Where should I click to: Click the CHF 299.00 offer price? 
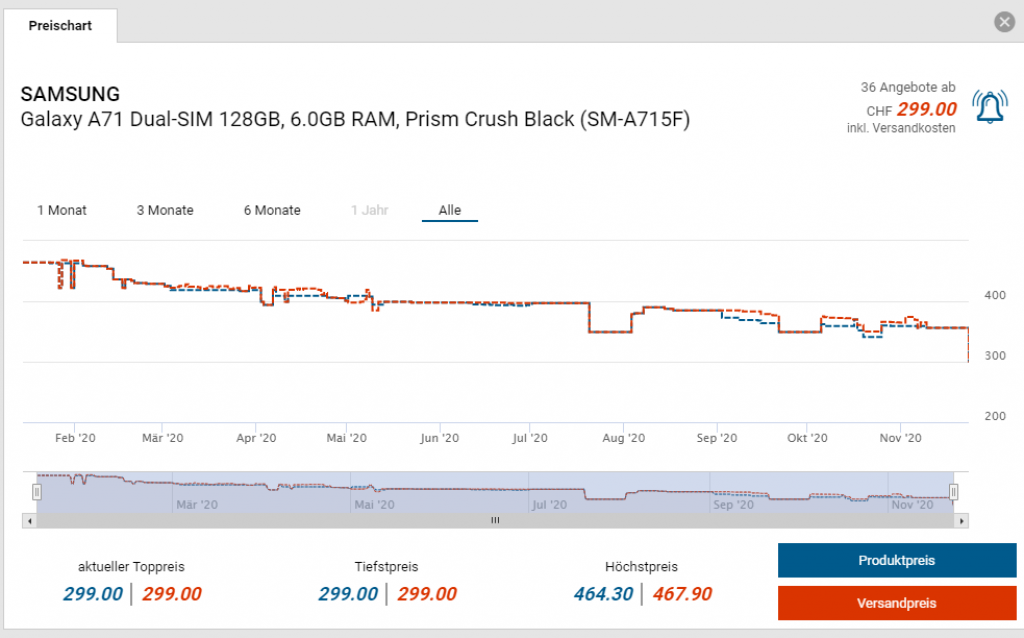coord(926,109)
